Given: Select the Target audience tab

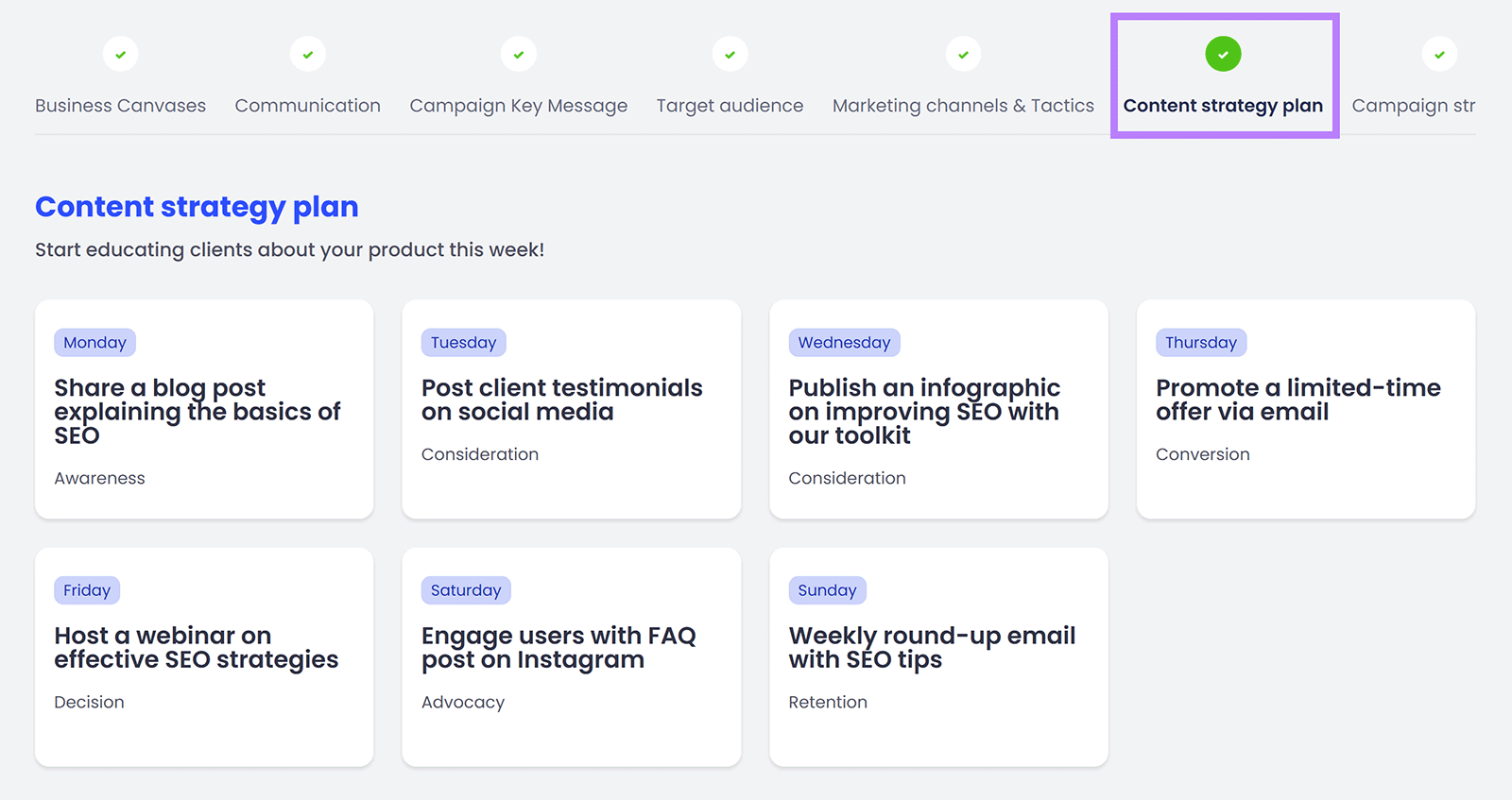Looking at the screenshot, I should coord(730,106).
